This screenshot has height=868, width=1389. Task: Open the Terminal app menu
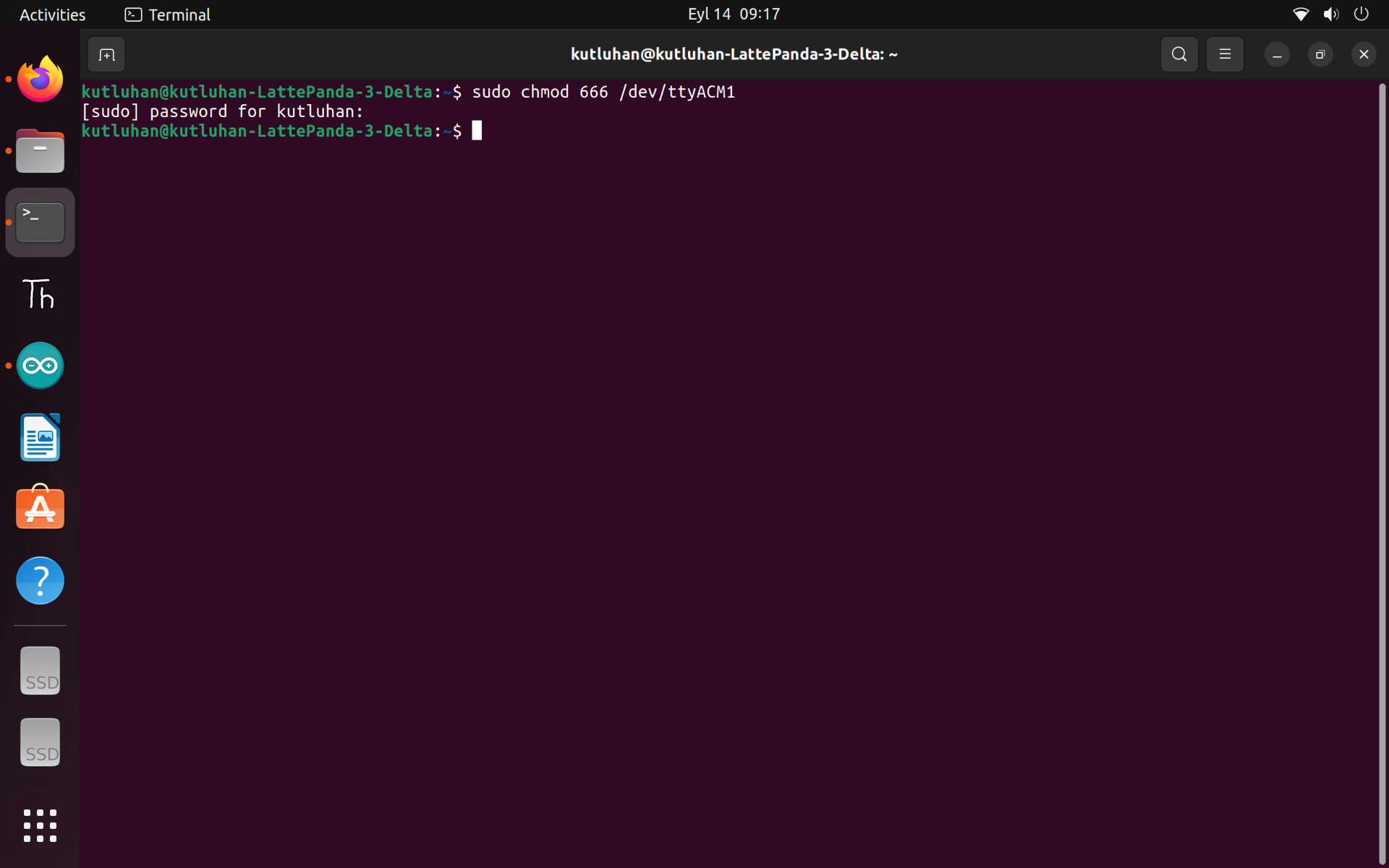point(168,14)
